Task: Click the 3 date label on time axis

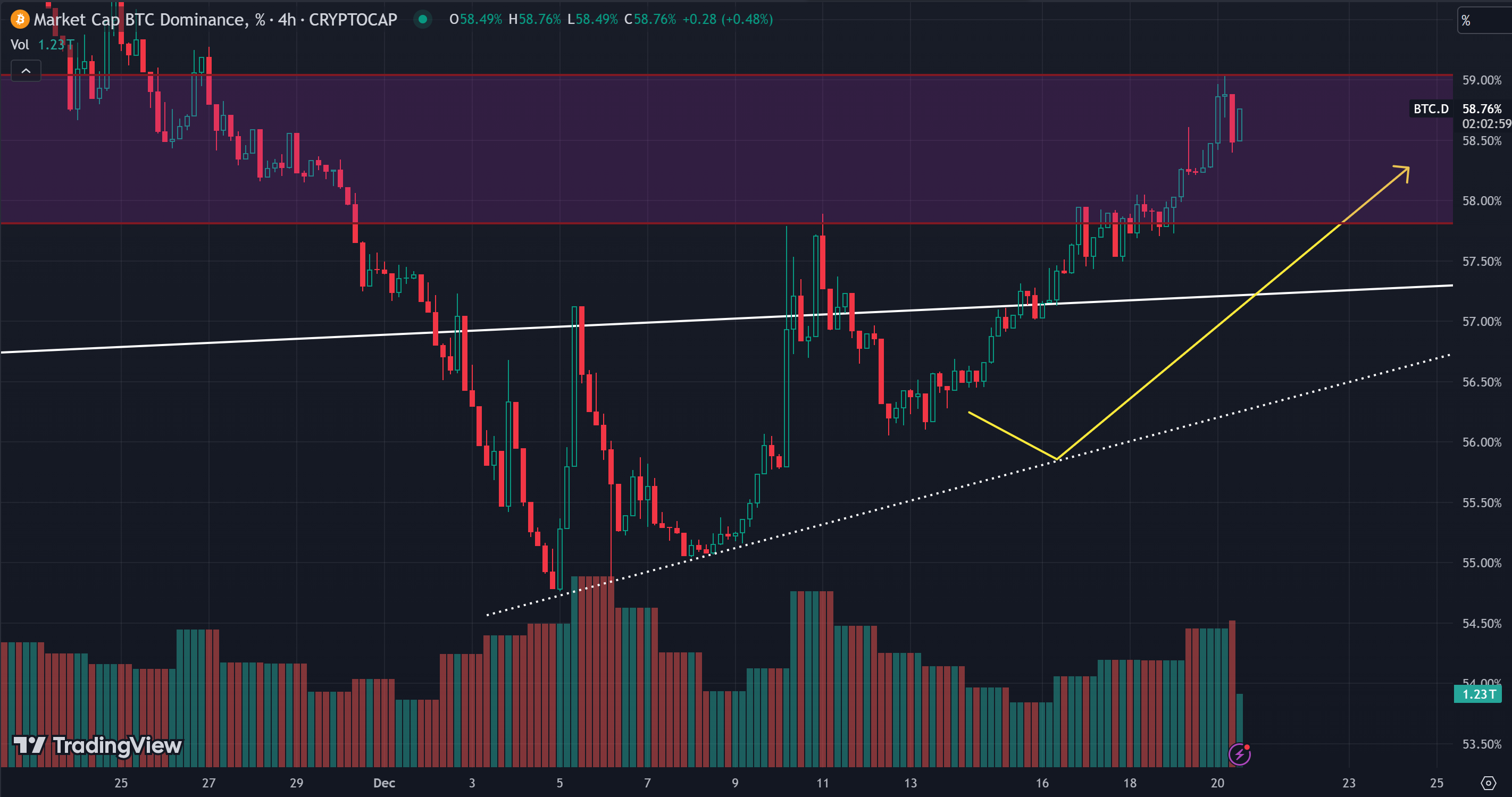Action: (x=472, y=783)
